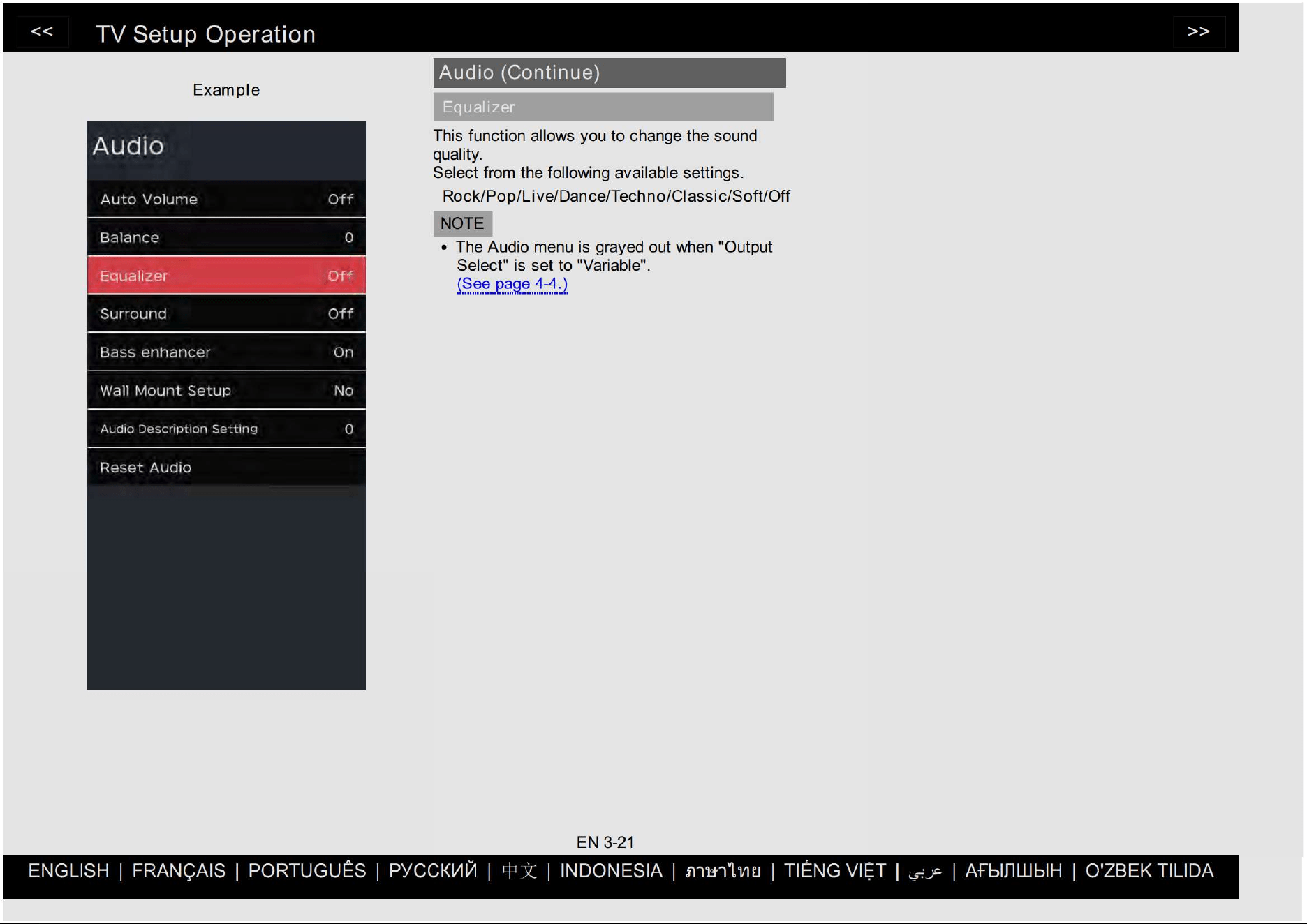Switch language to 中文
The height and width of the screenshot is (924, 1307).
[519, 870]
